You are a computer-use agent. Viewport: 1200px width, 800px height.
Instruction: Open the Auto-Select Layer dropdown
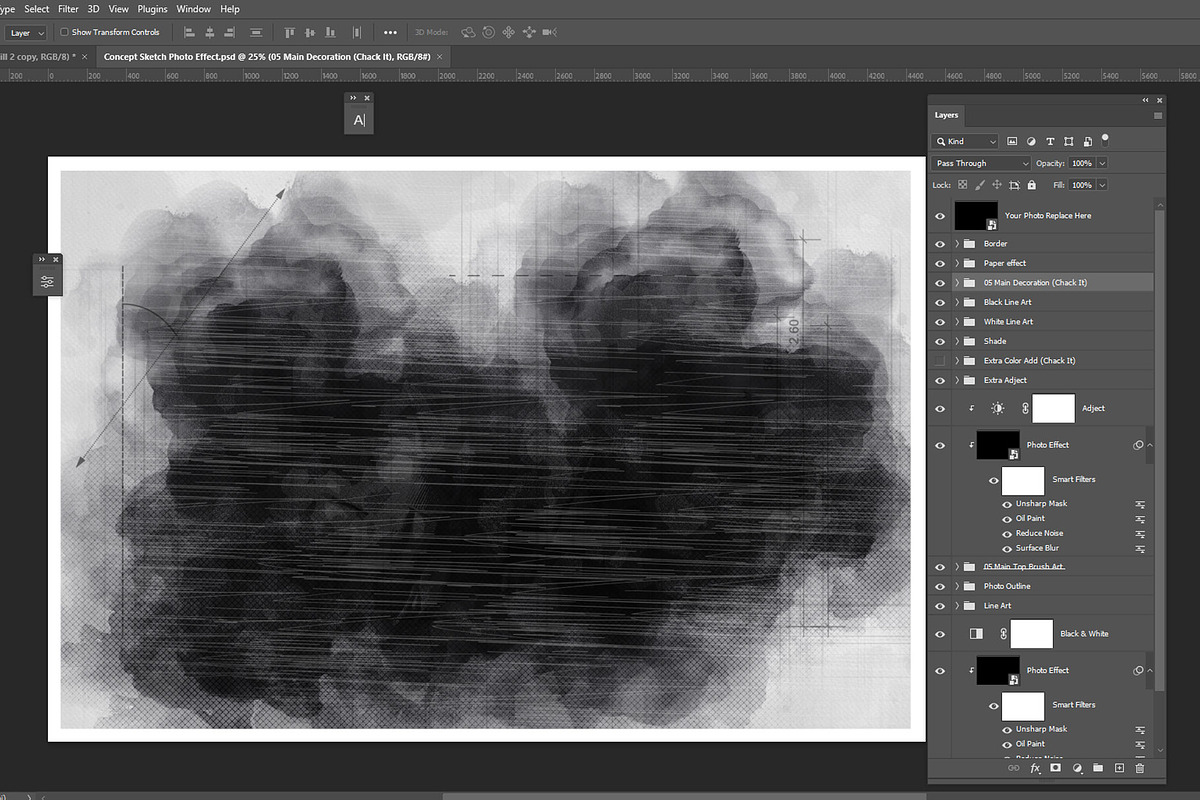click(26, 32)
